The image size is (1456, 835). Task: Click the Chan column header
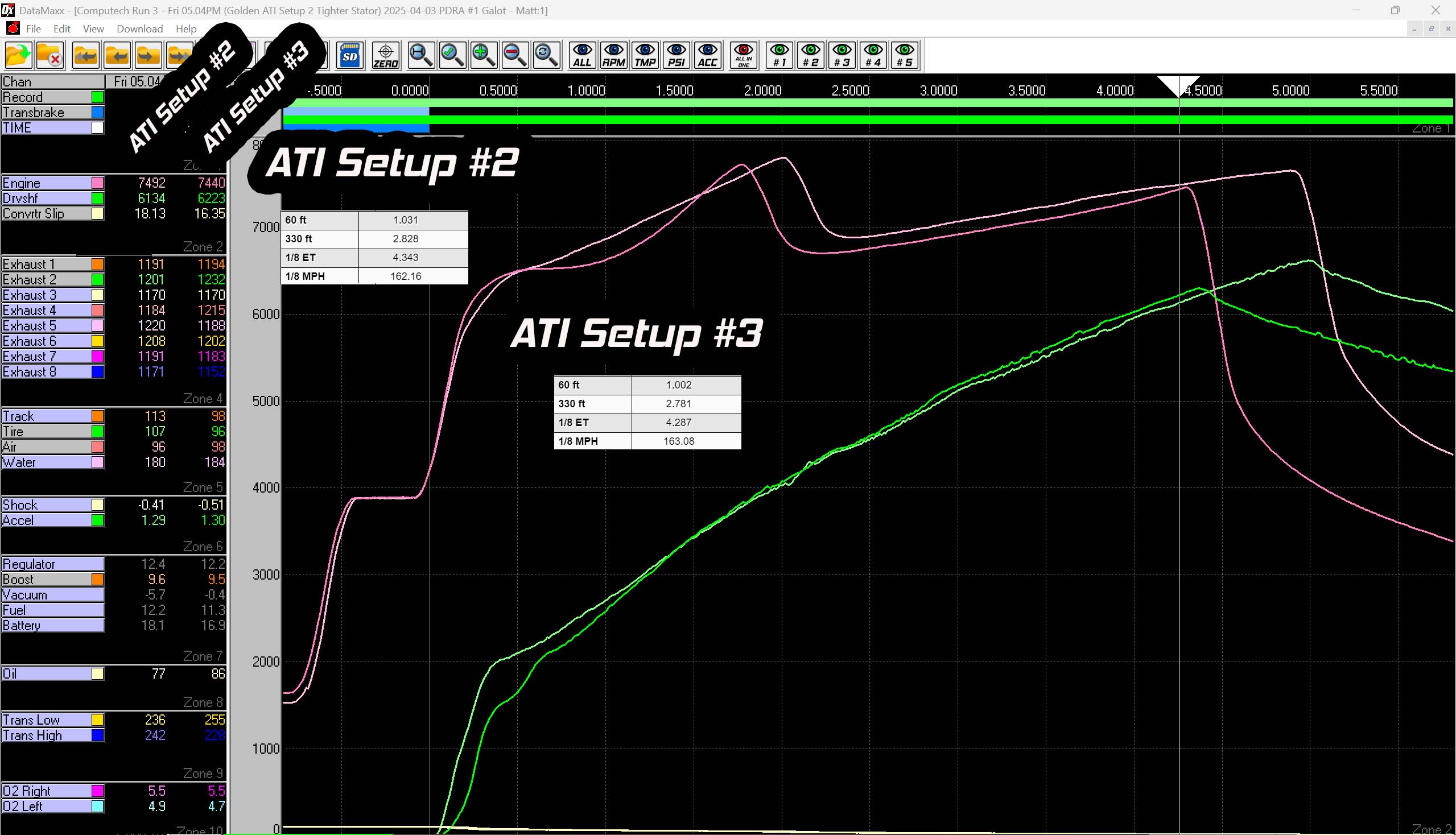click(53, 82)
